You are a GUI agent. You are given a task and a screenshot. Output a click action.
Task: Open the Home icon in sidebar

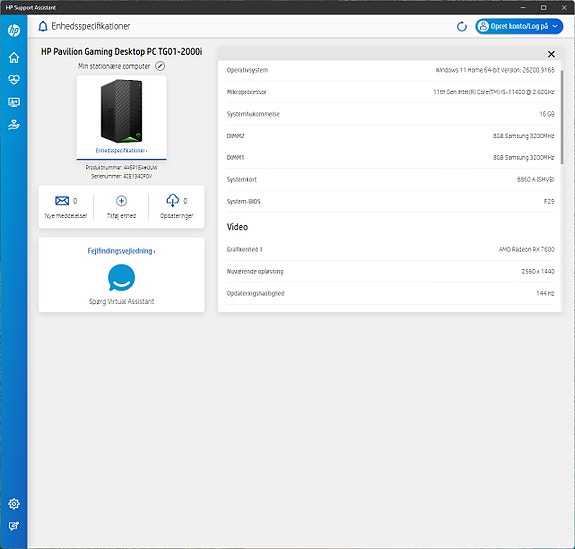pos(14,58)
